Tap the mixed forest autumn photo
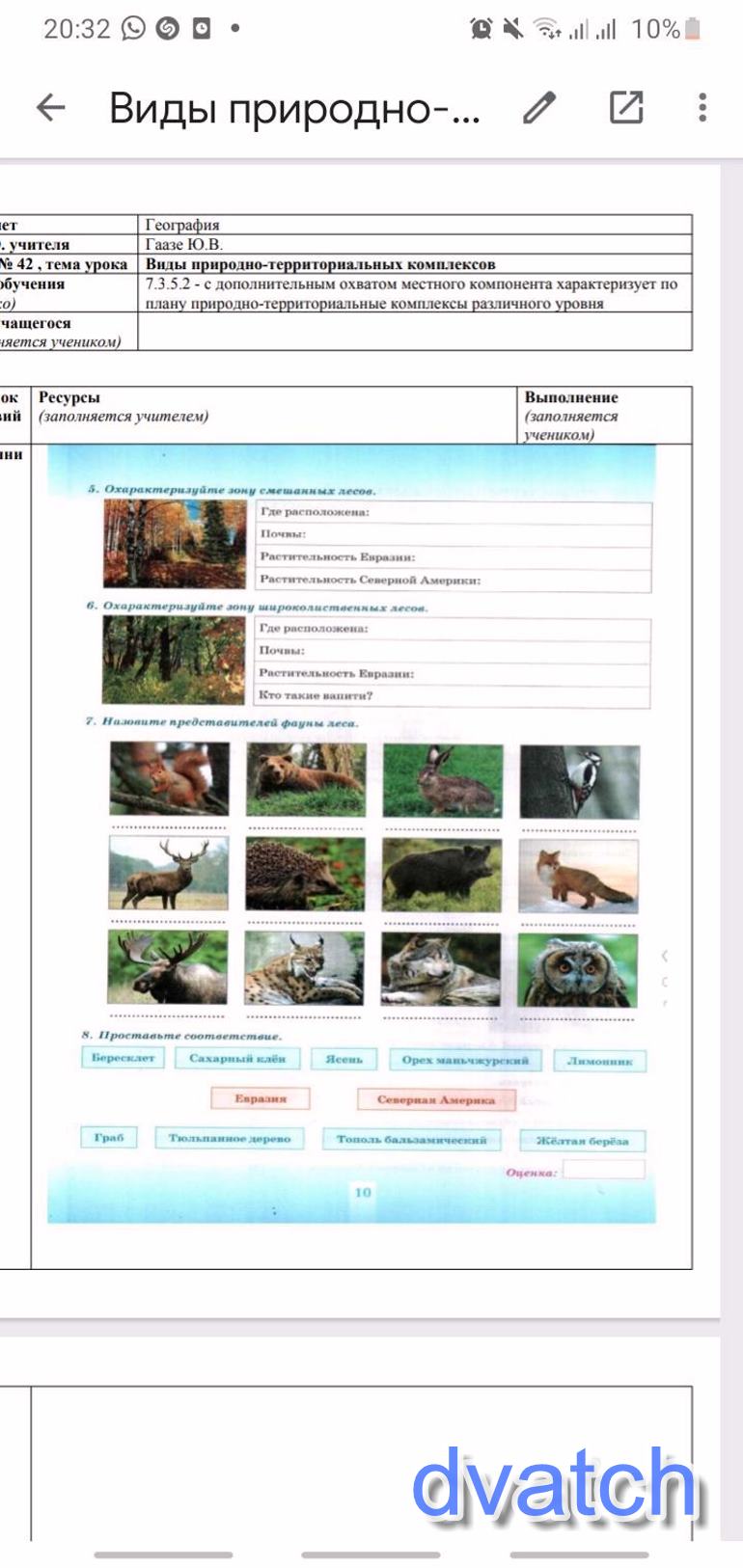 tap(176, 545)
